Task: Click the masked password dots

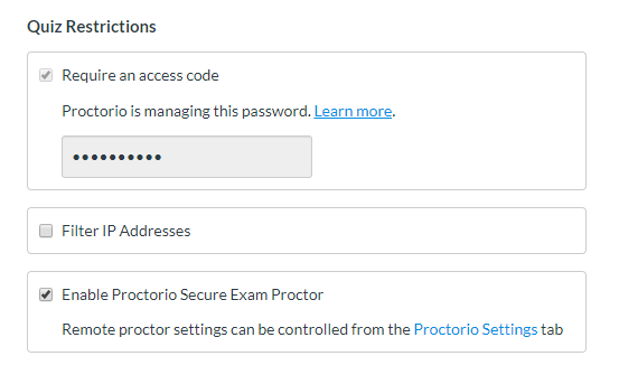Action: (117, 157)
